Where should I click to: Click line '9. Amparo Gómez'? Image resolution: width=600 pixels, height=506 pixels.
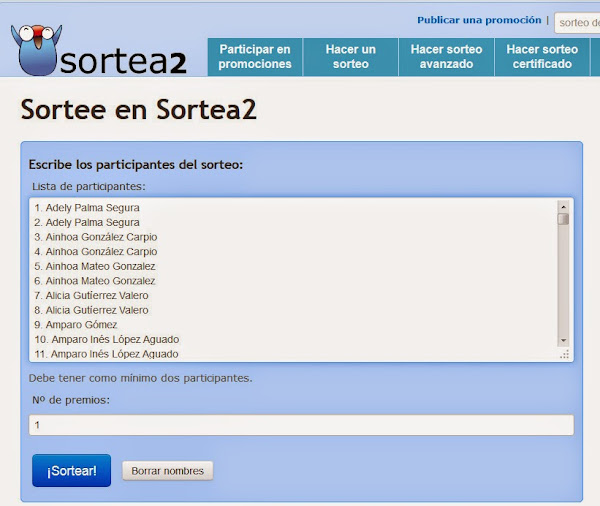pyautogui.click(x=75, y=325)
